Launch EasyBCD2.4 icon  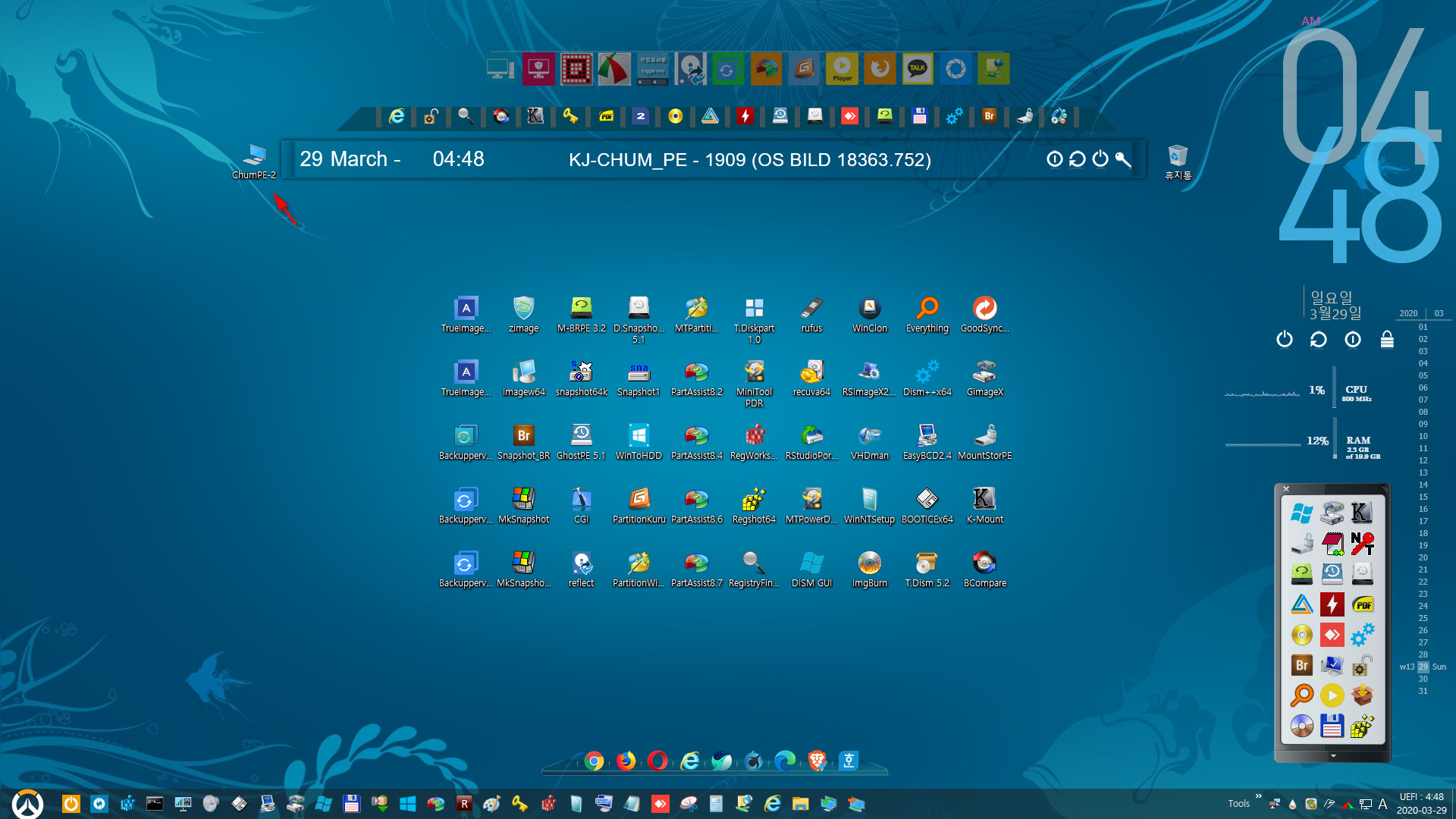tap(927, 441)
